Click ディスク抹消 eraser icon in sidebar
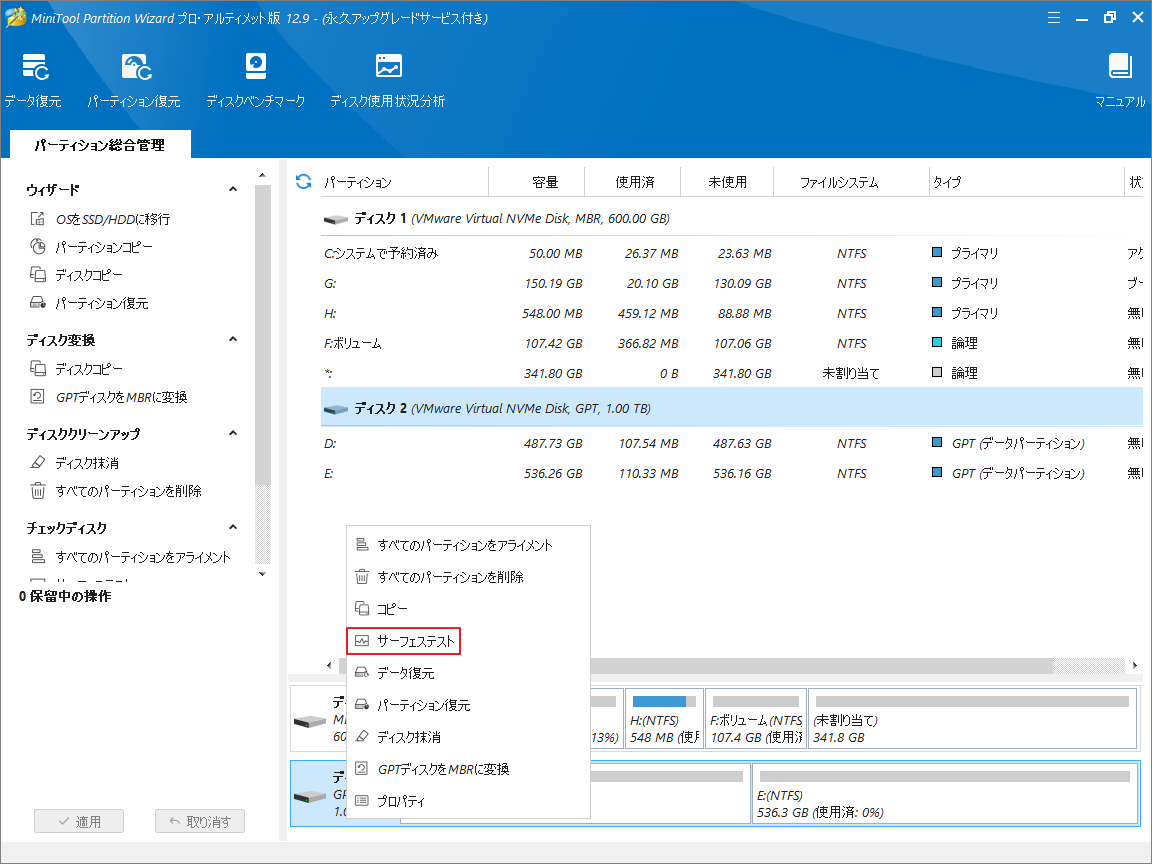The image size is (1152, 864). (x=37, y=463)
